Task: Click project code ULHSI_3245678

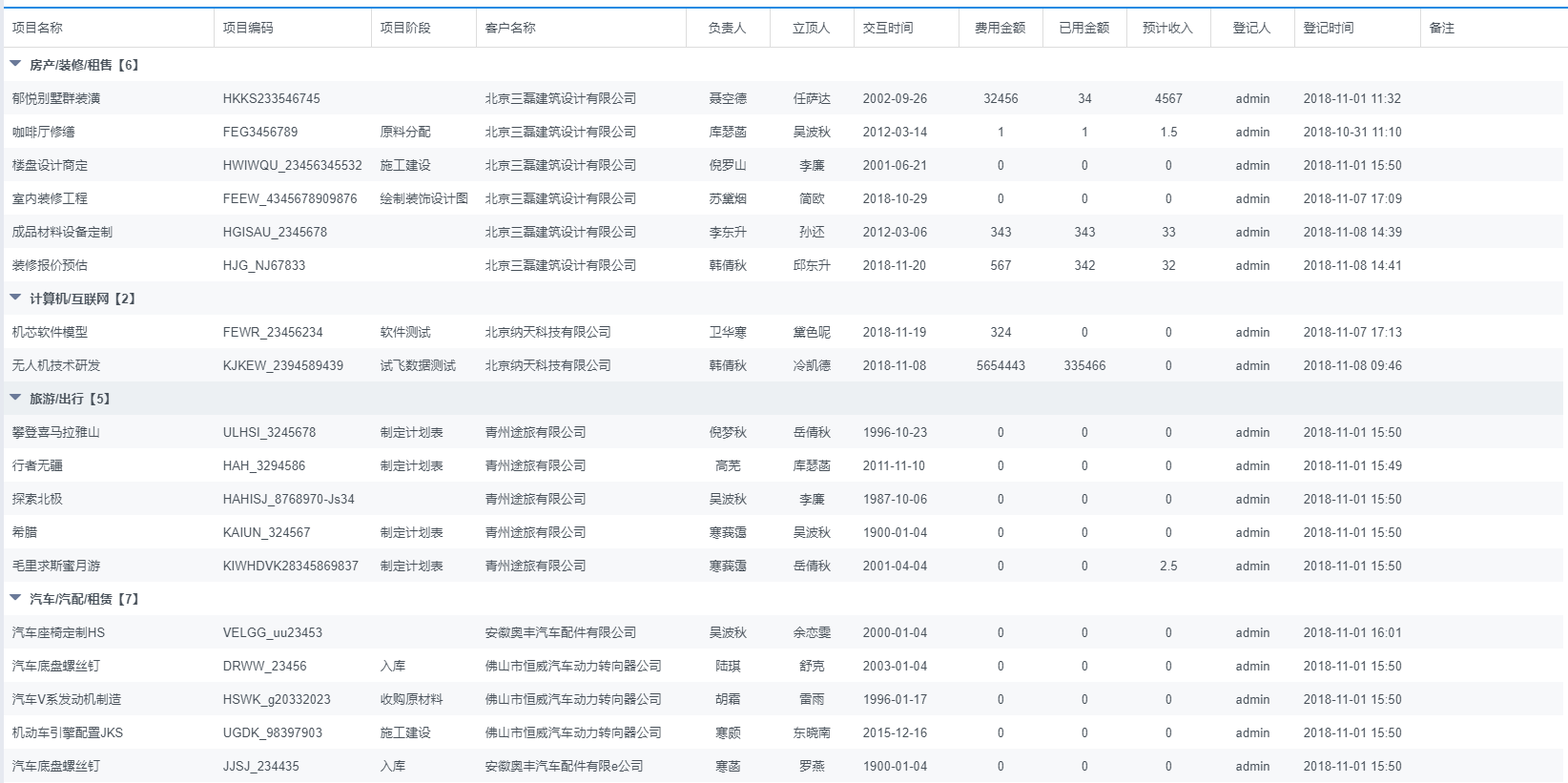Action: (x=269, y=432)
